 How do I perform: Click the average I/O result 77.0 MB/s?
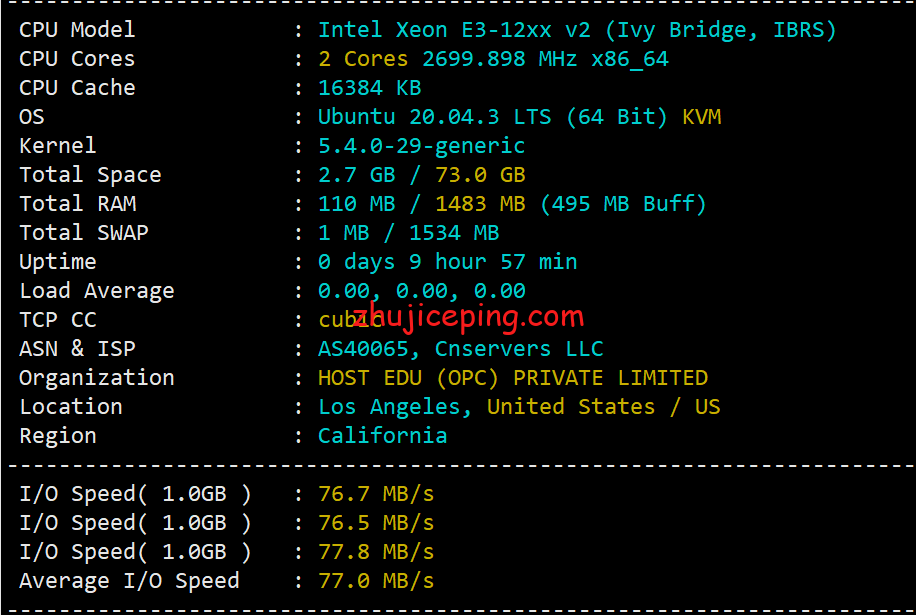pyautogui.click(x=376, y=581)
